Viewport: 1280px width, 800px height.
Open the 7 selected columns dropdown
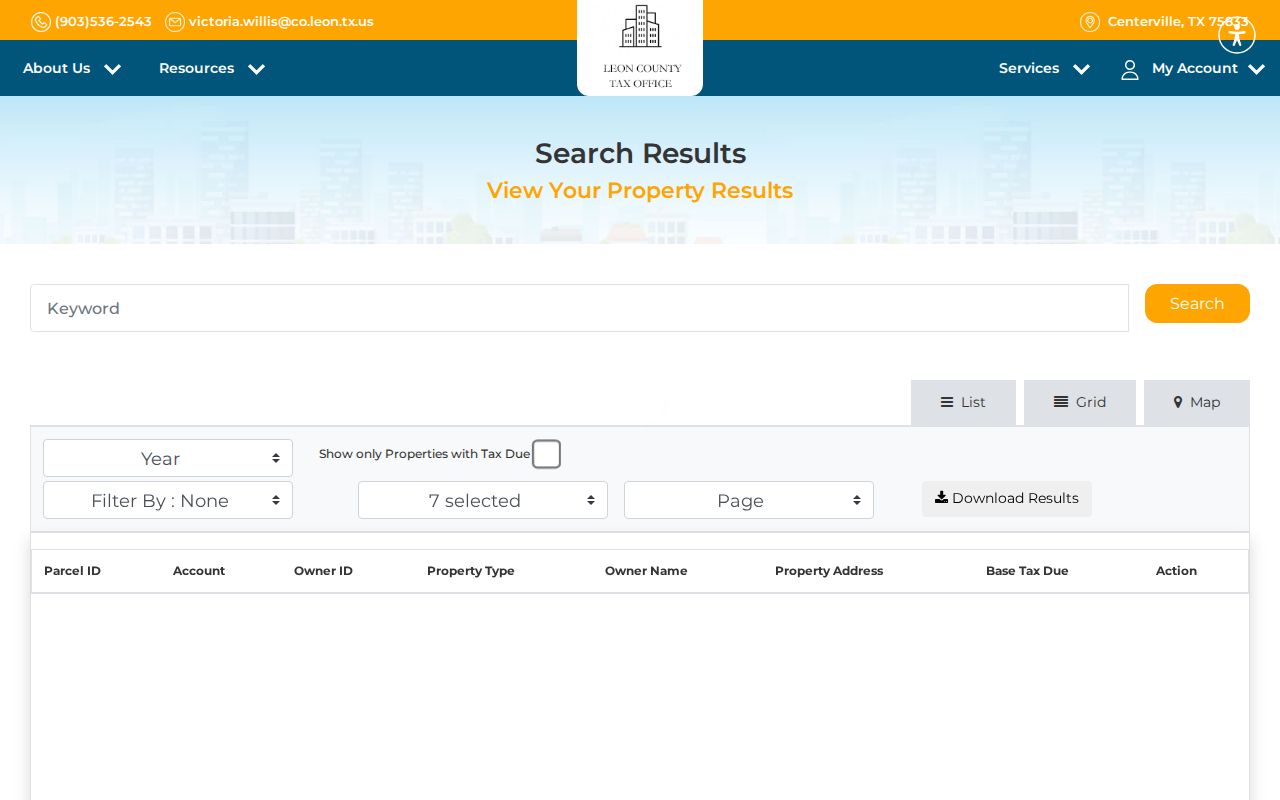(x=483, y=500)
